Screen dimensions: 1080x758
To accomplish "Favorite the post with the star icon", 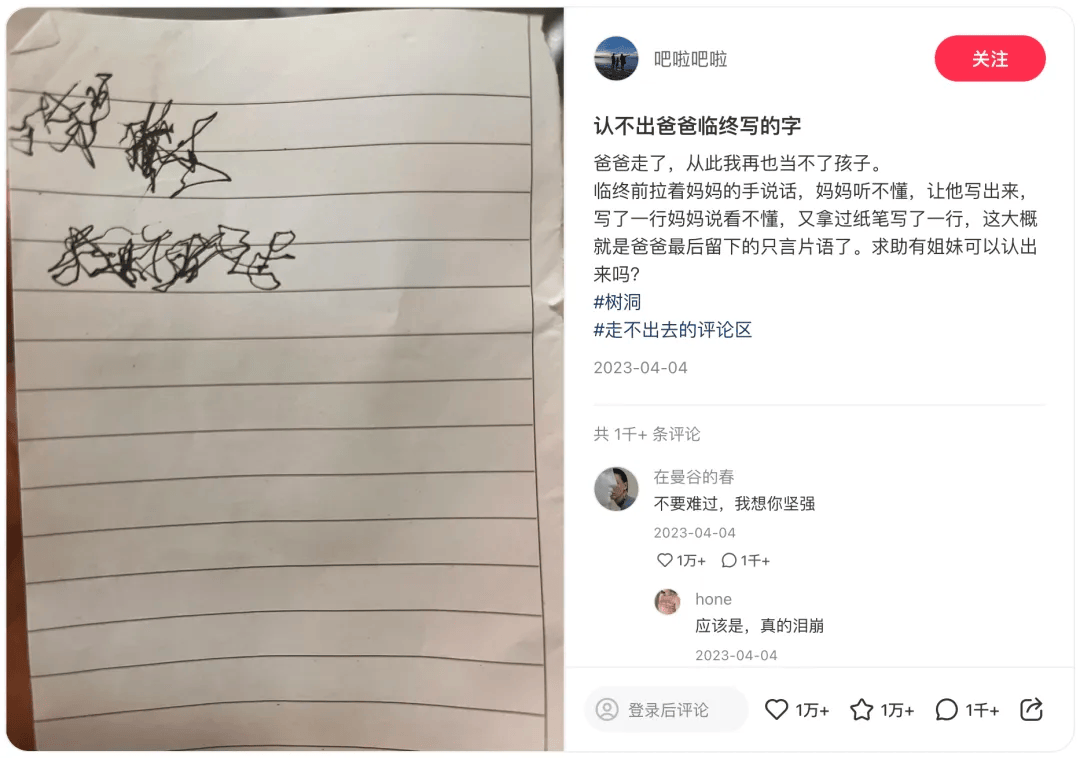I will pyautogui.click(x=861, y=709).
